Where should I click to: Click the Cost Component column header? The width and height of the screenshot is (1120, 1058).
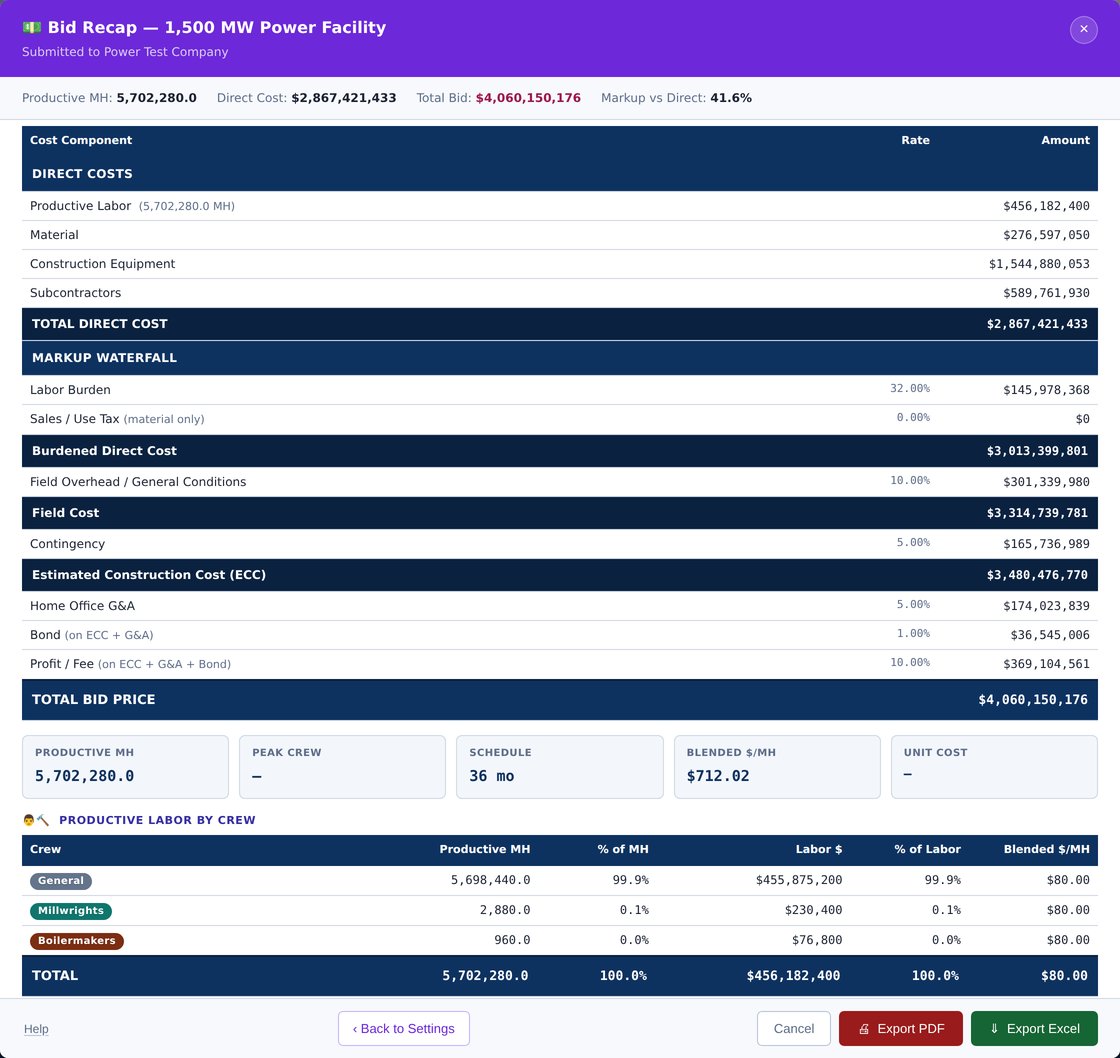tap(81, 140)
